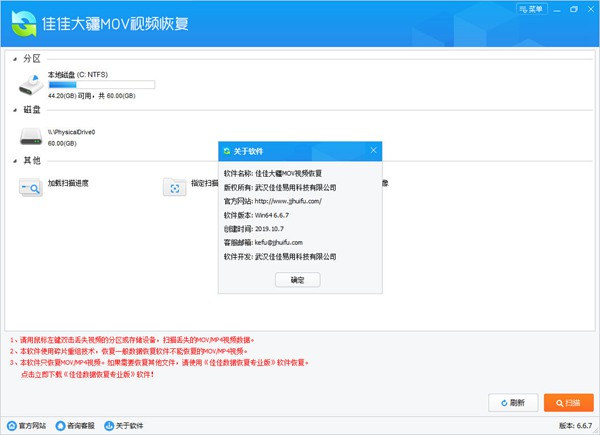Screen dimensions: 600x435
Task: Click the scan-folder icon under 其他
Action: click(174, 187)
